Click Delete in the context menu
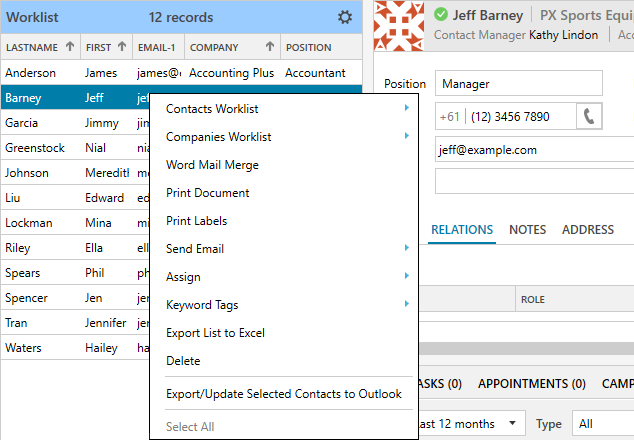The width and height of the screenshot is (634, 440). coord(183,361)
